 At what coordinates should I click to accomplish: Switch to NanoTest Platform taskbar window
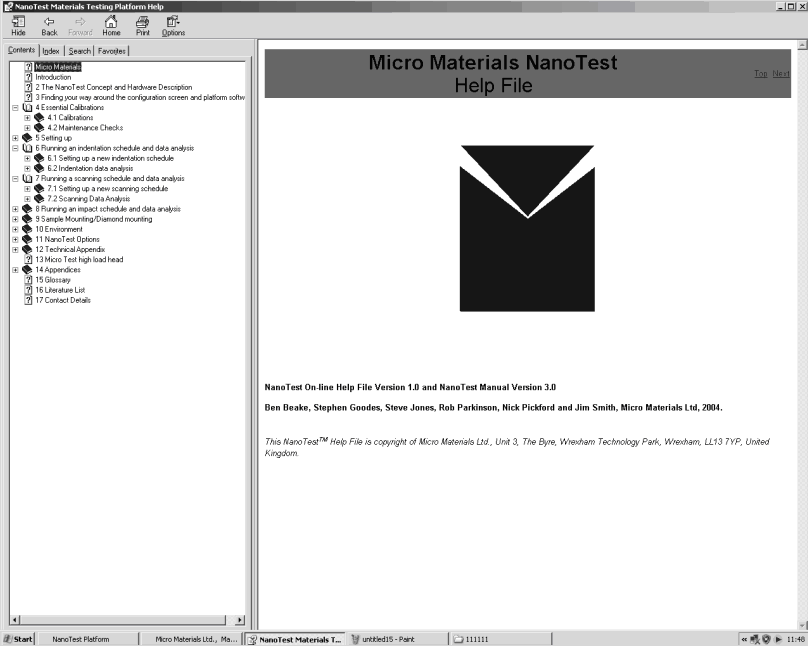point(88,639)
